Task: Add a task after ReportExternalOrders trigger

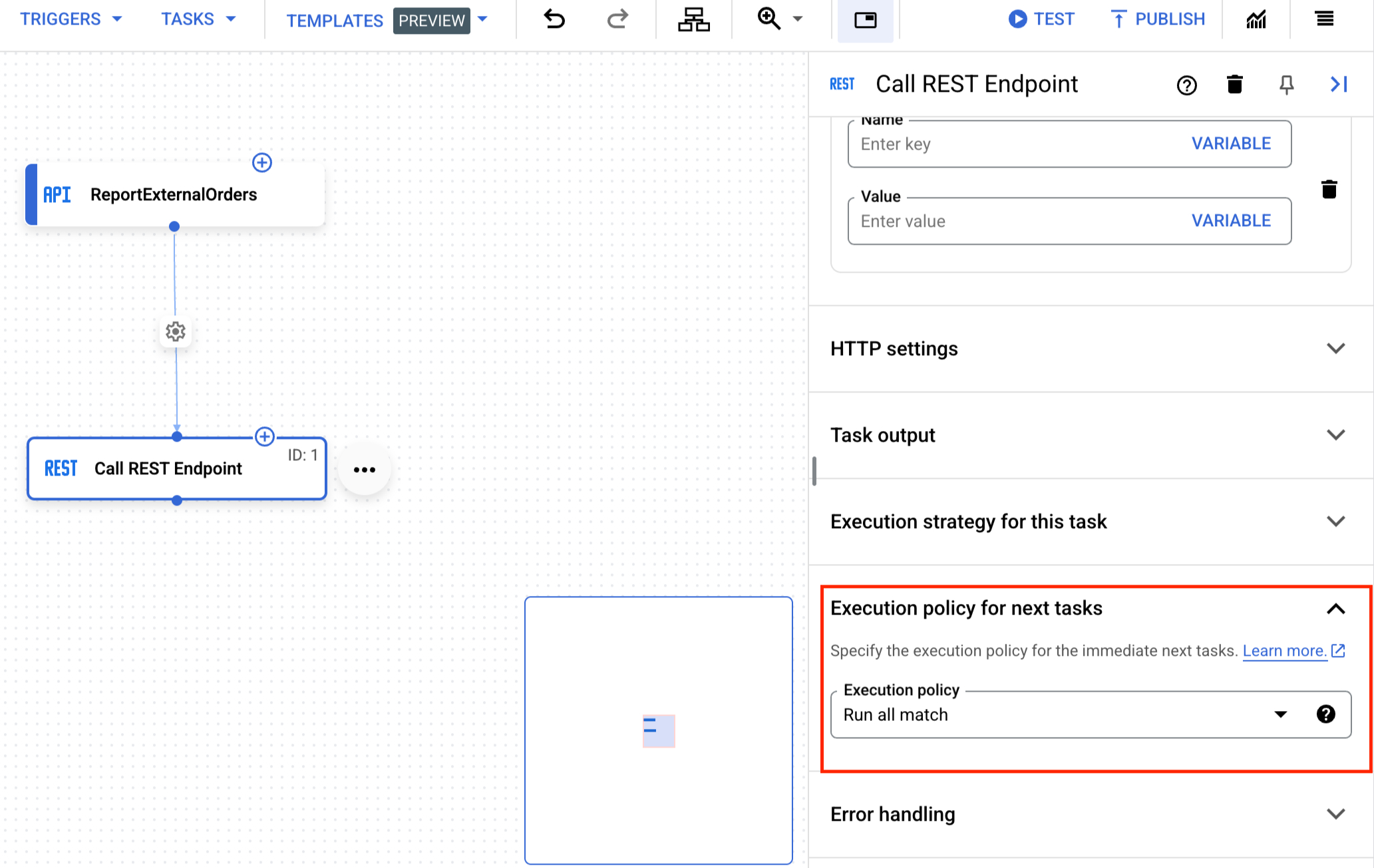Action: pos(261,162)
